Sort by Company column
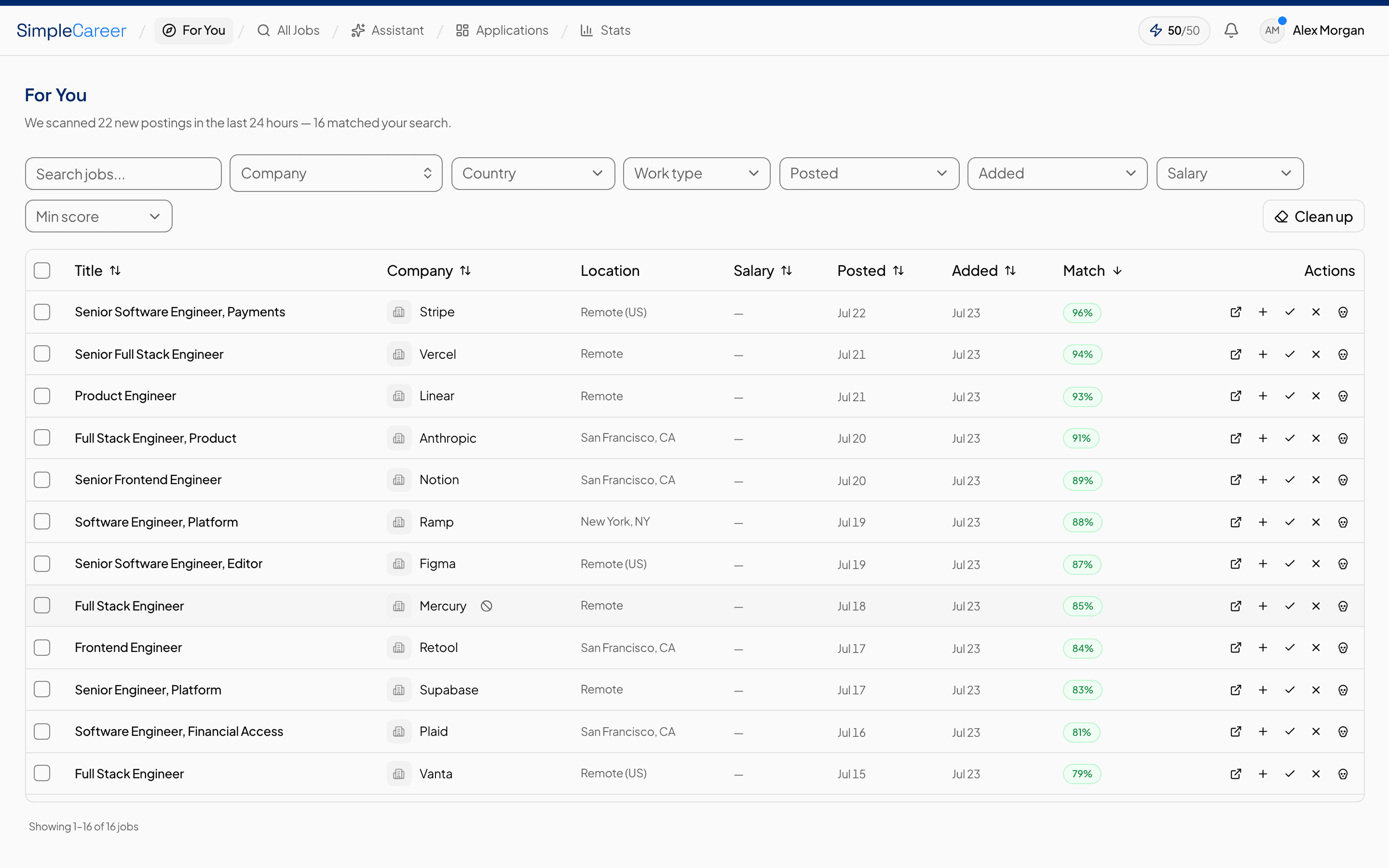 429,271
